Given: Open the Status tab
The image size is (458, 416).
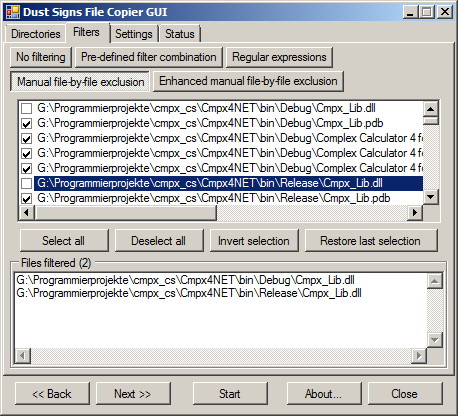Looking at the screenshot, I should [180, 34].
